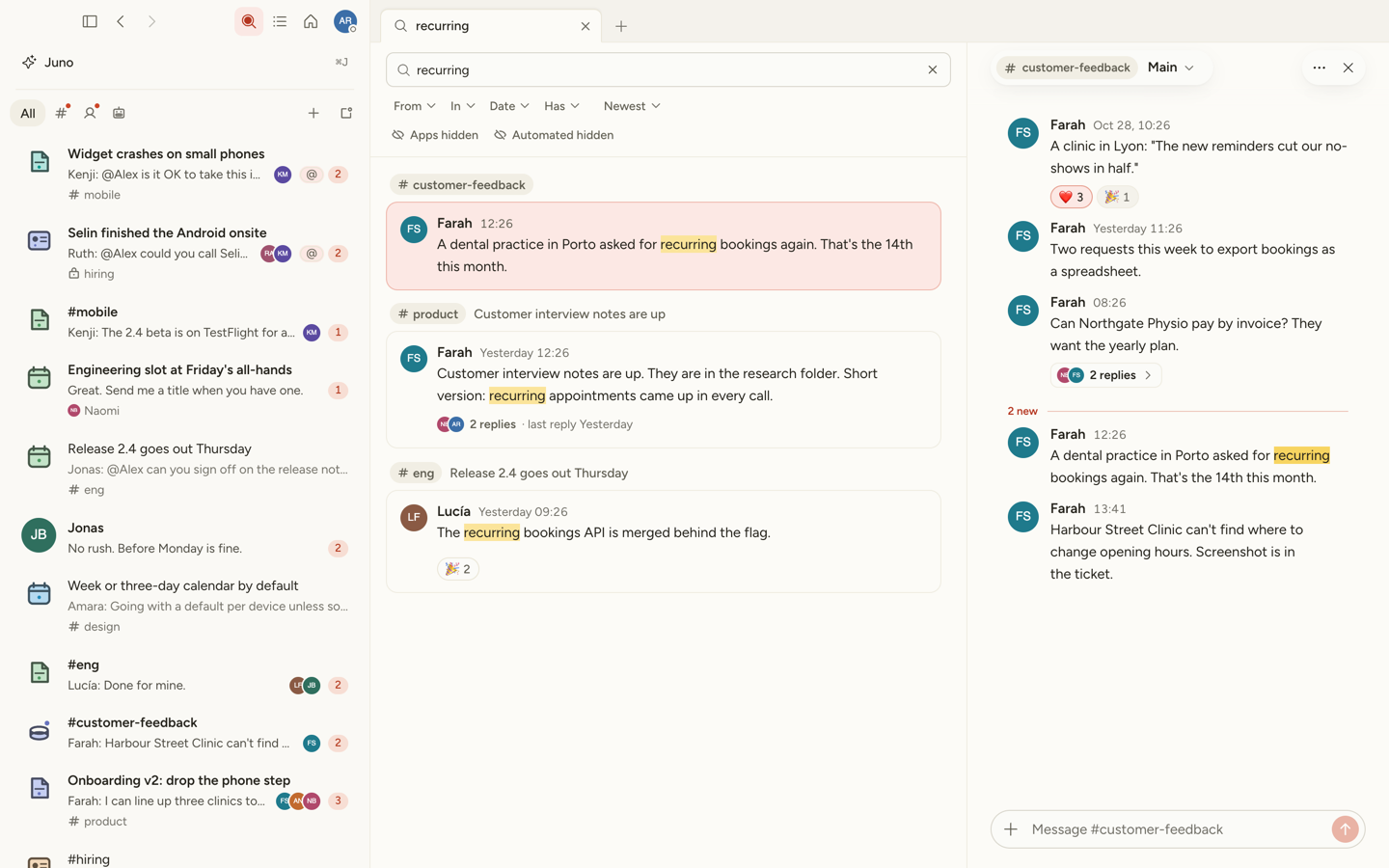Click the message attachment plus icon
Image resolution: width=1389 pixels, height=868 pixels.
pos(1011,829)
